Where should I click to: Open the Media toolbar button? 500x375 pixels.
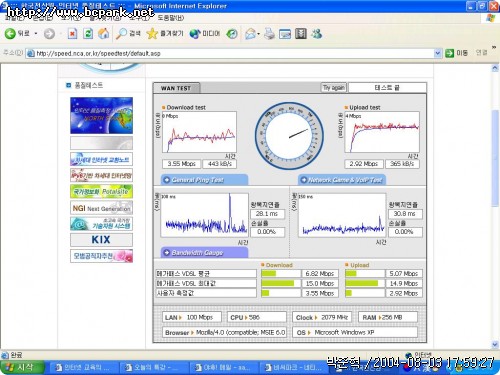(x=205, y=34)
